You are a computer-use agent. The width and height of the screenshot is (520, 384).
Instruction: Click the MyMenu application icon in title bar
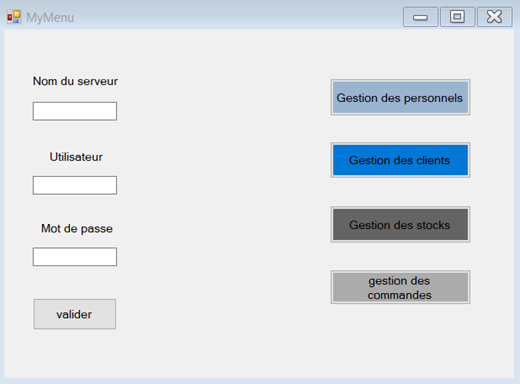(14, 17)
